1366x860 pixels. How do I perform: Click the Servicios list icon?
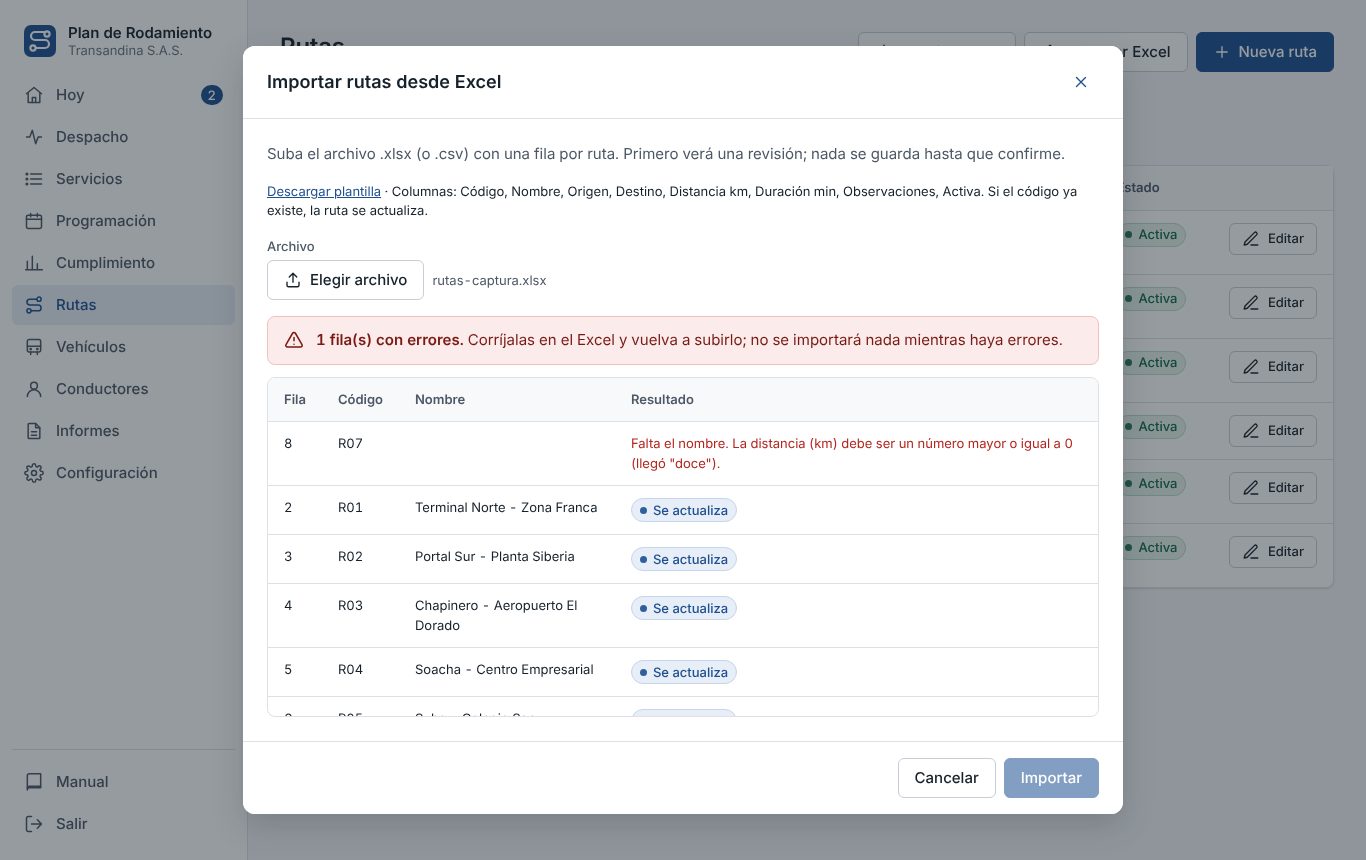coord(34,179)
